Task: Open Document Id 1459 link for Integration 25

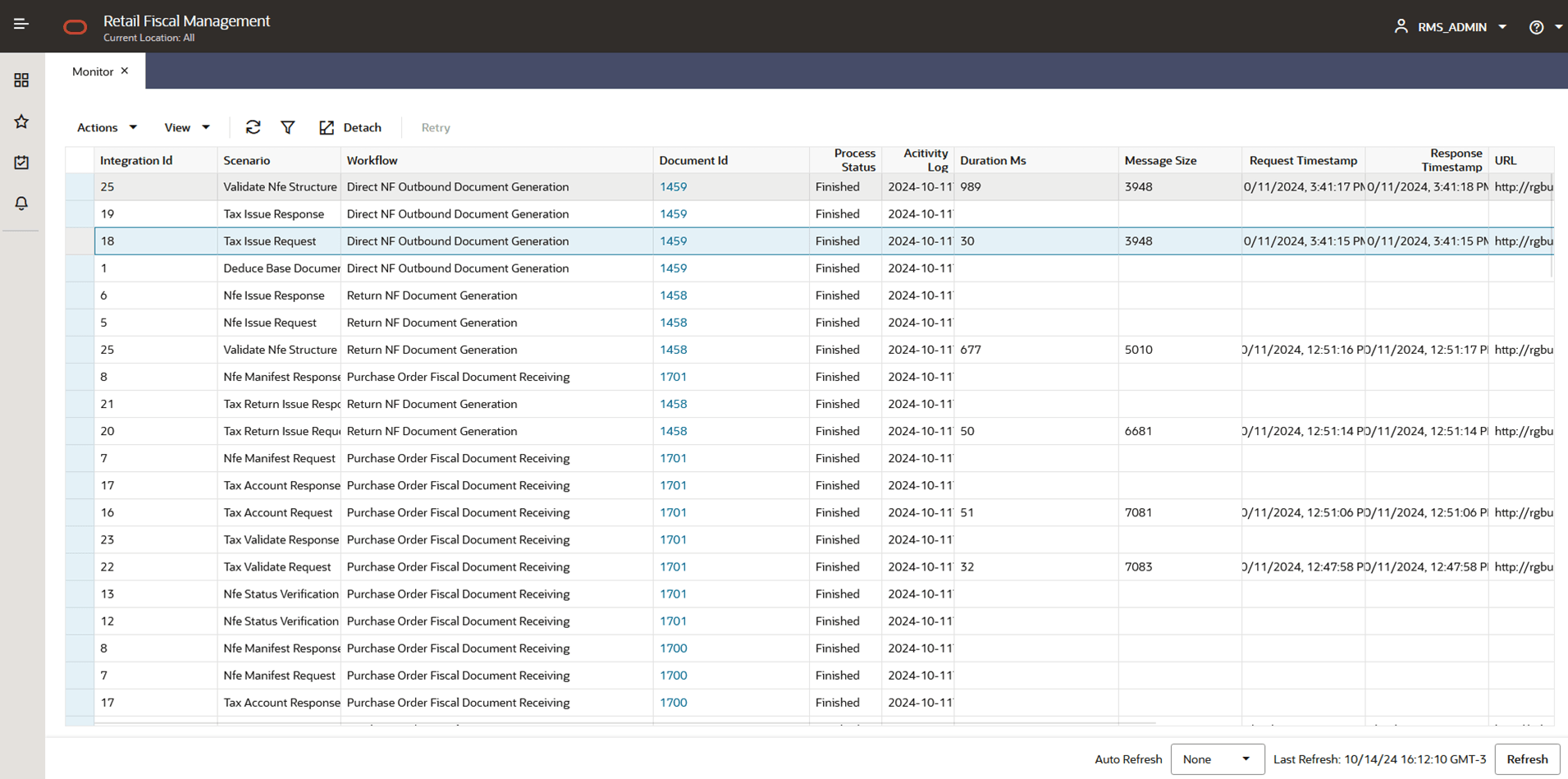Action: click(674, 186)
